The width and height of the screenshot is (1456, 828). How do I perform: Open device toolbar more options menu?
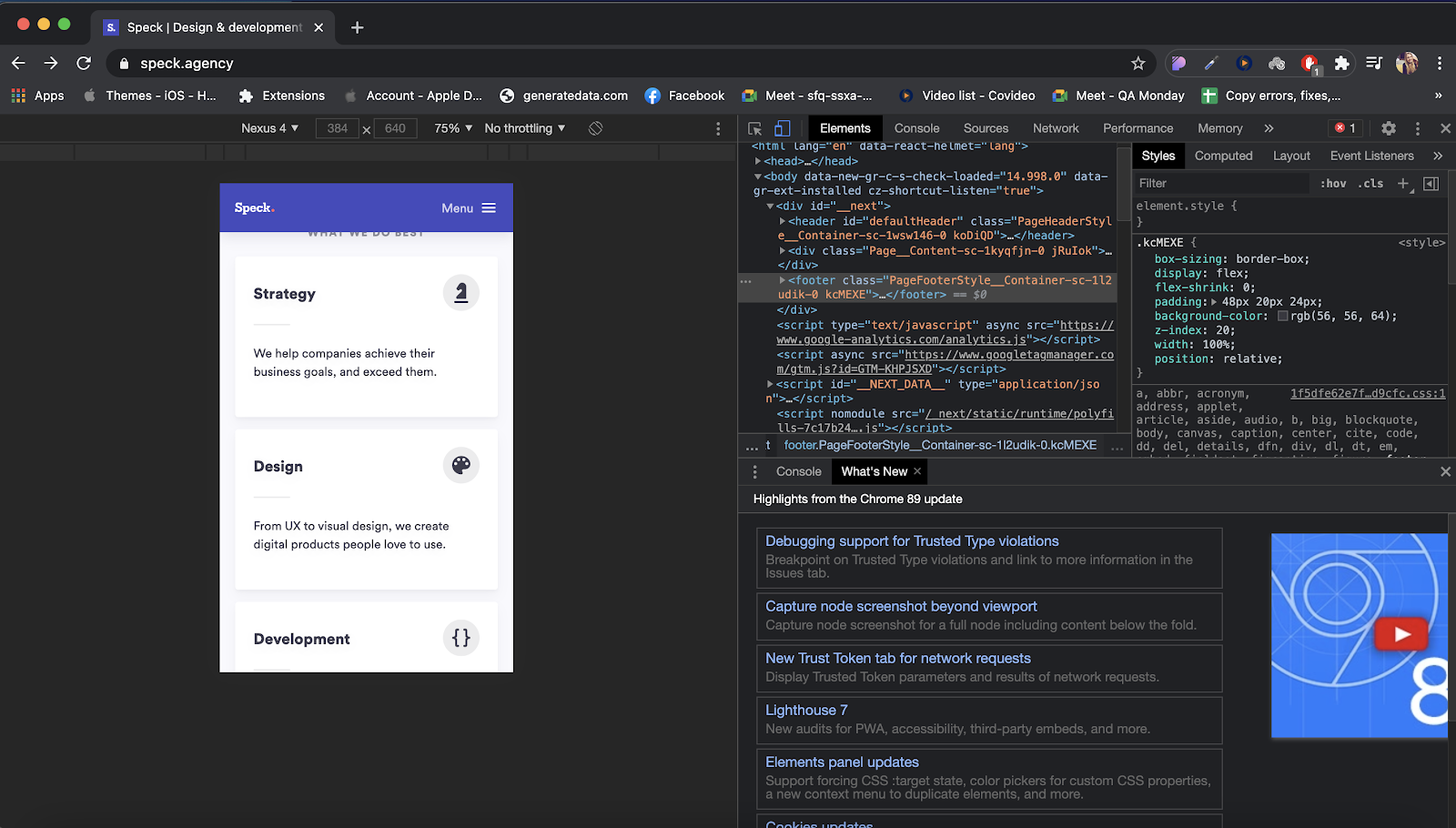pyautogui.click(x=718, y=128)
